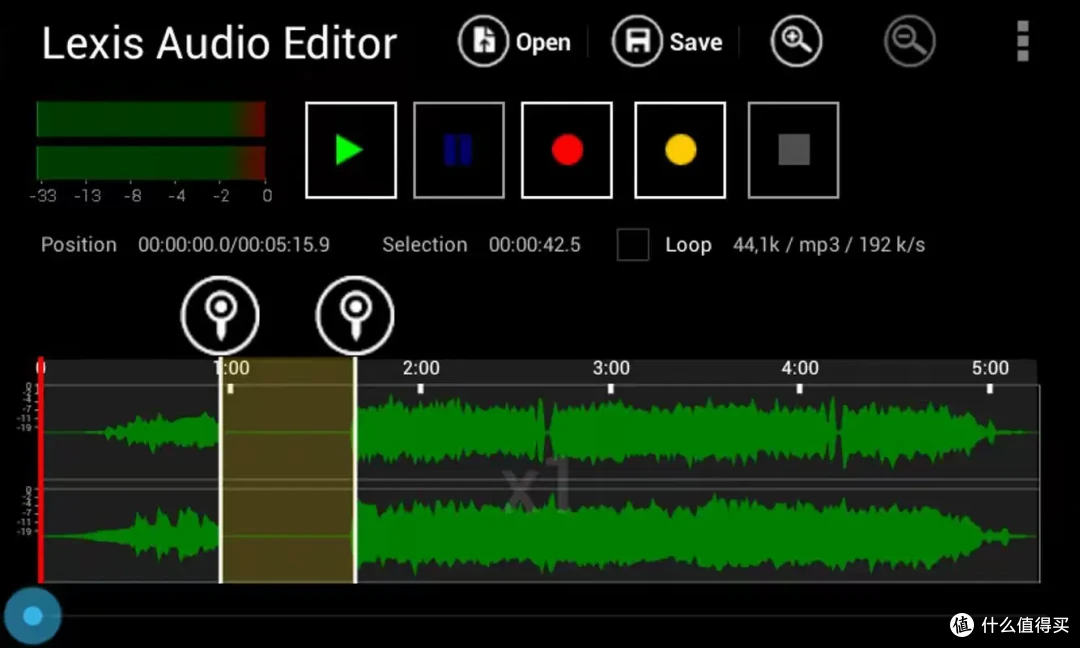This screenshot has height=648, width=1080.
Task: Click the red playhead at timeline start
Action: (x=41, y=470)
